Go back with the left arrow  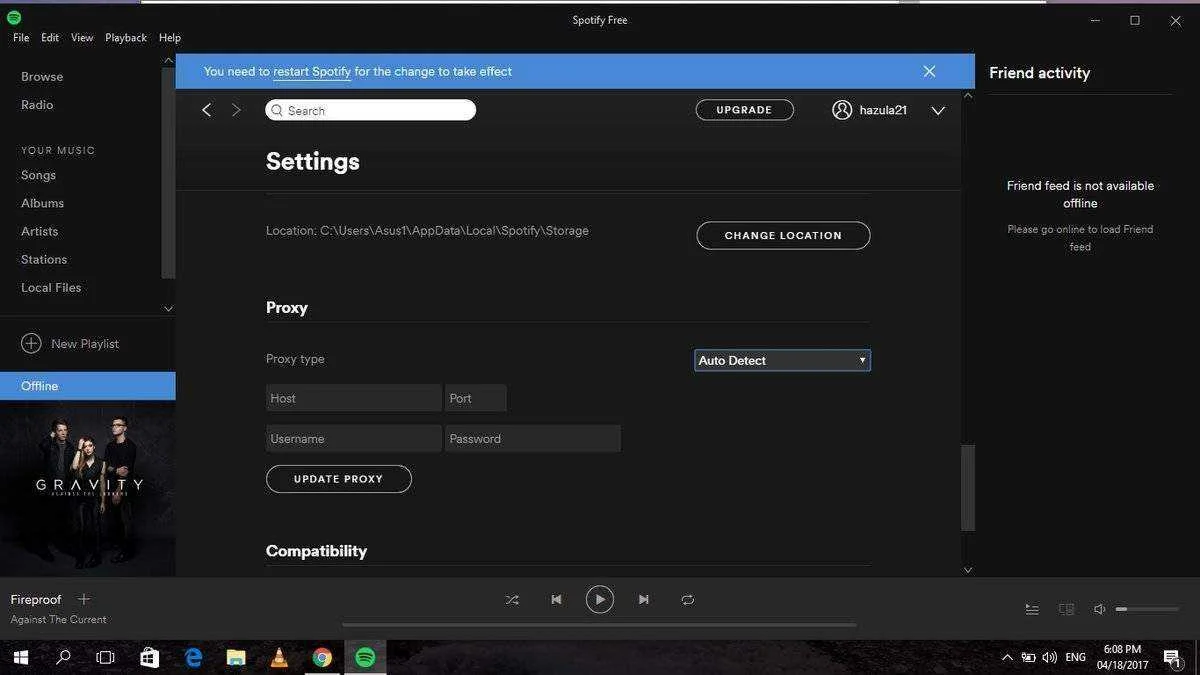point(206,110)
